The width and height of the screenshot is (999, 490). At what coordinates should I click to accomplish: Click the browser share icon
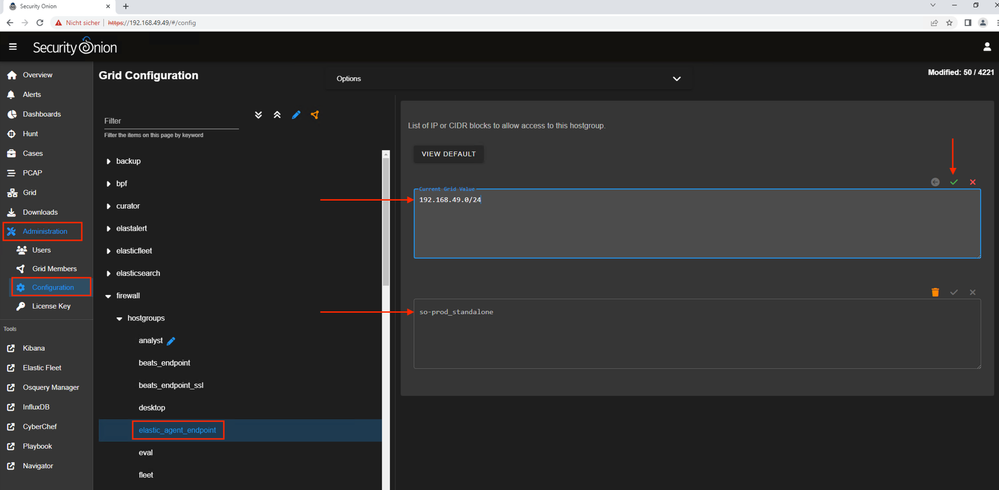(x=934, y=22)
